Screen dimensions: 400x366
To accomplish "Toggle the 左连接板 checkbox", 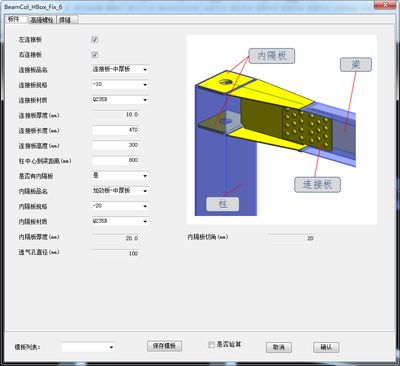I will pyautogui.click(x=95, y=40).
